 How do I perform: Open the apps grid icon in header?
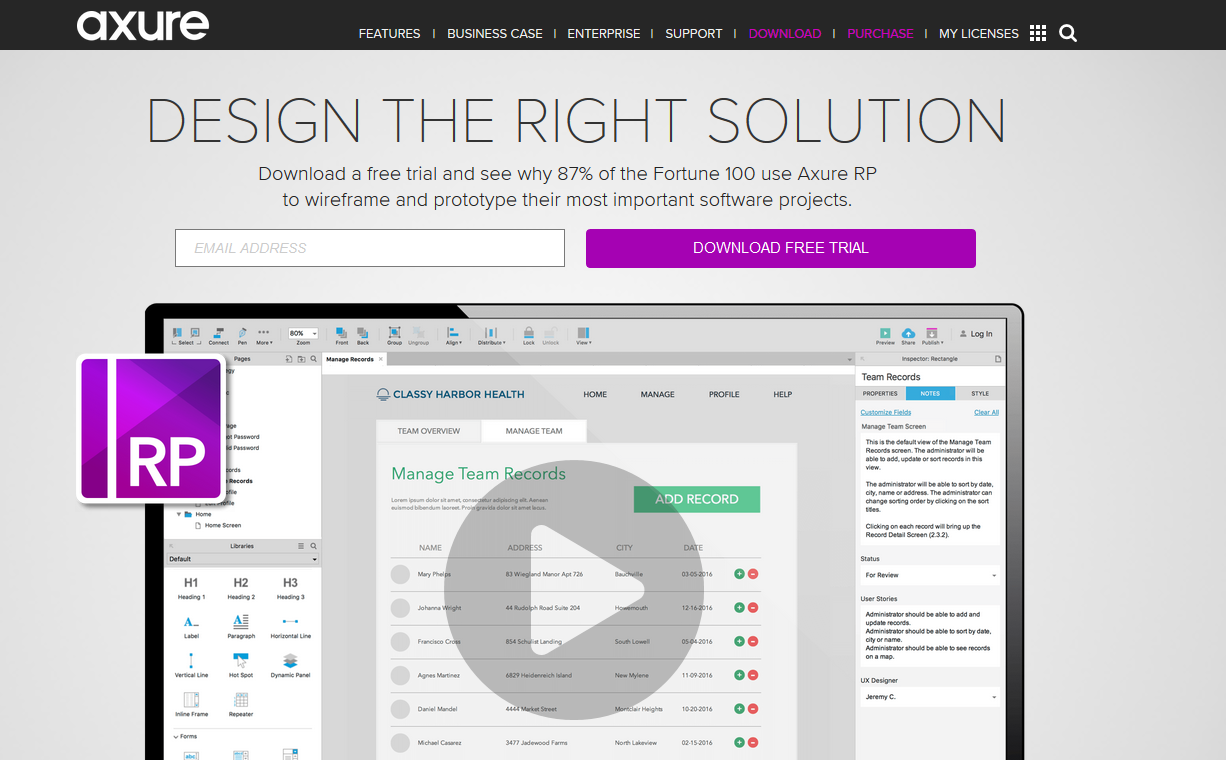(x=1038, y=33)
